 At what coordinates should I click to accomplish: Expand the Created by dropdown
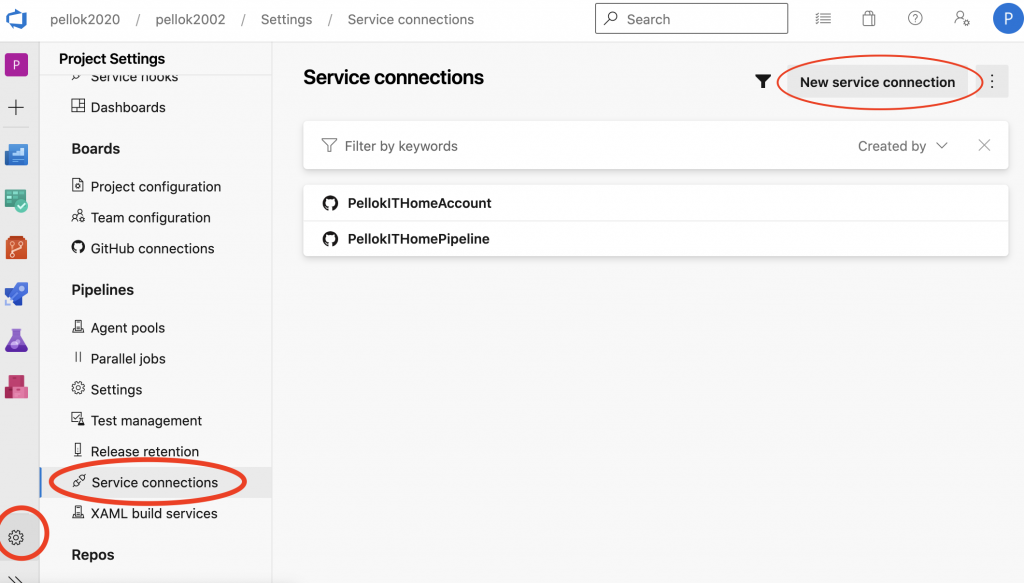coord(902,146)
